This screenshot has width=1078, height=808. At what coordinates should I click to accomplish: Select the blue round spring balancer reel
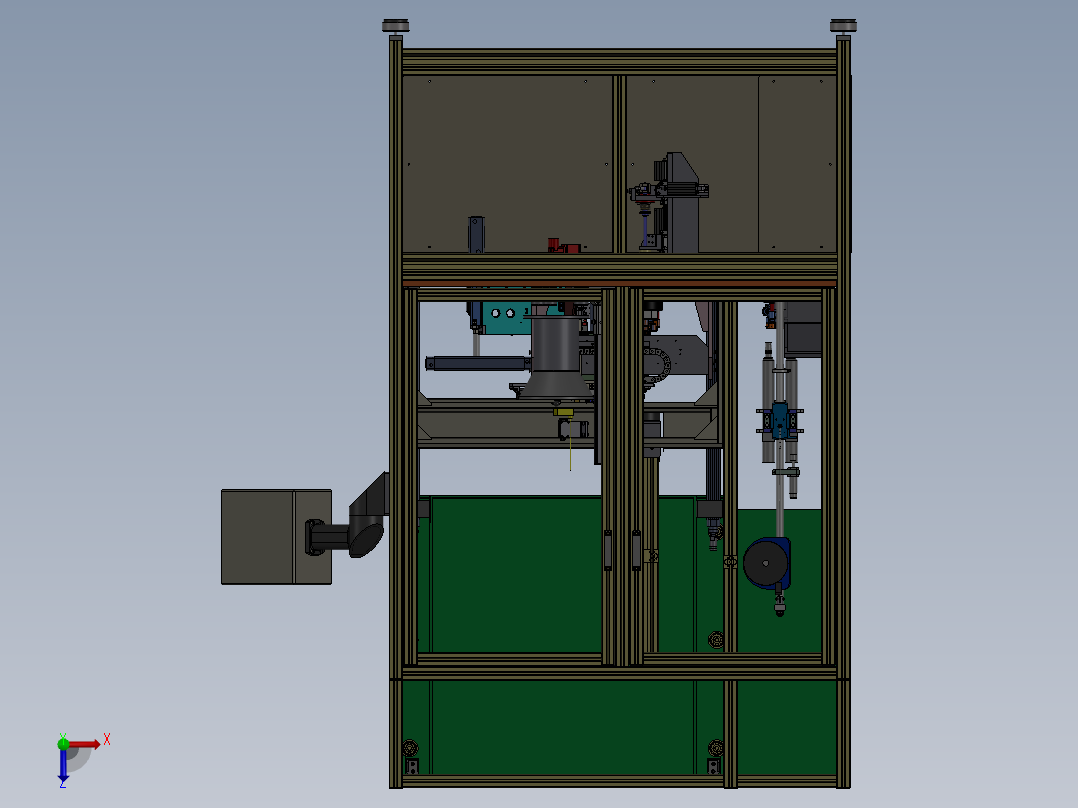click(767, 564)
